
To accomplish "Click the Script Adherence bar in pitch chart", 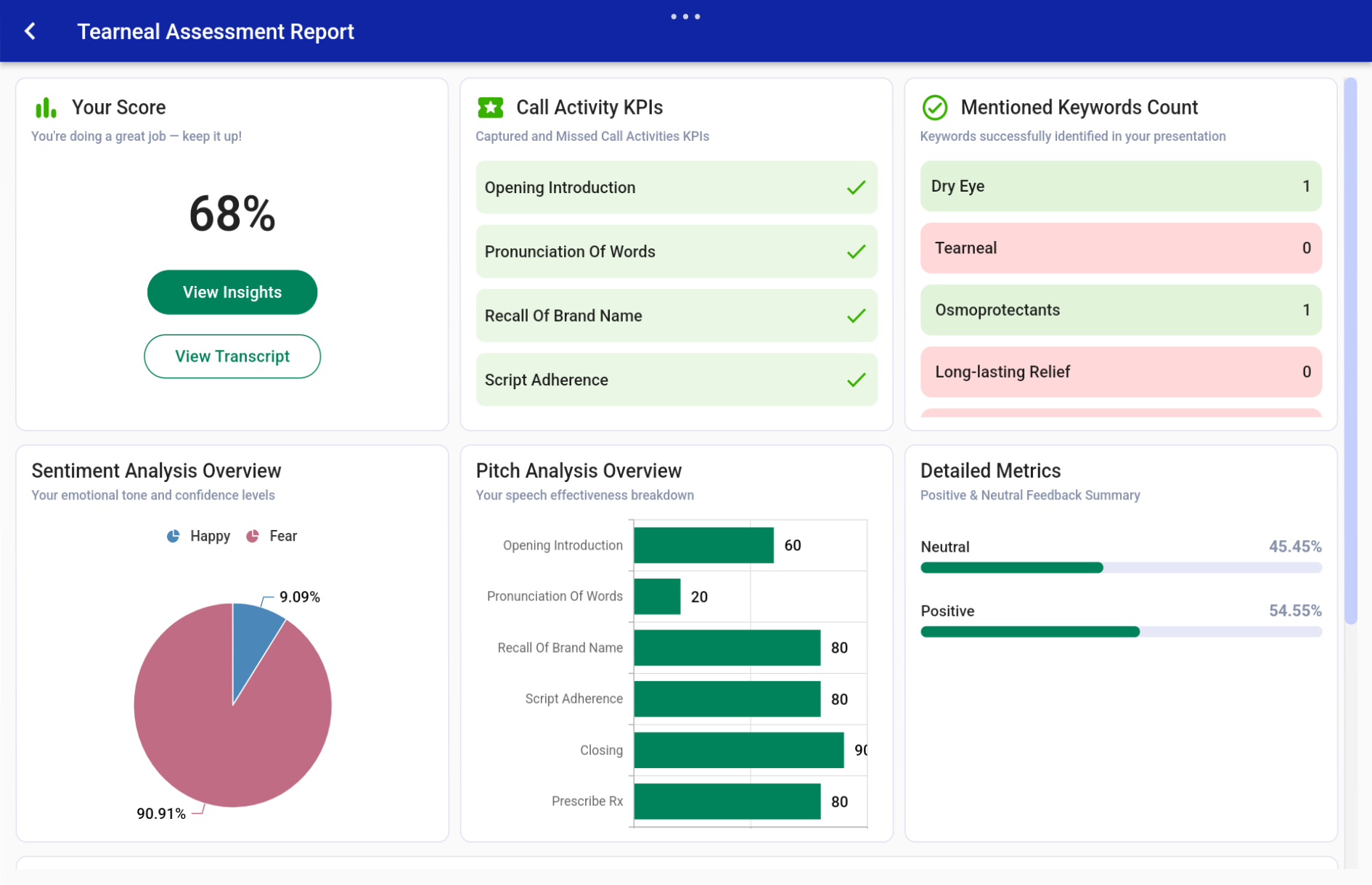I will click(727, 699).
